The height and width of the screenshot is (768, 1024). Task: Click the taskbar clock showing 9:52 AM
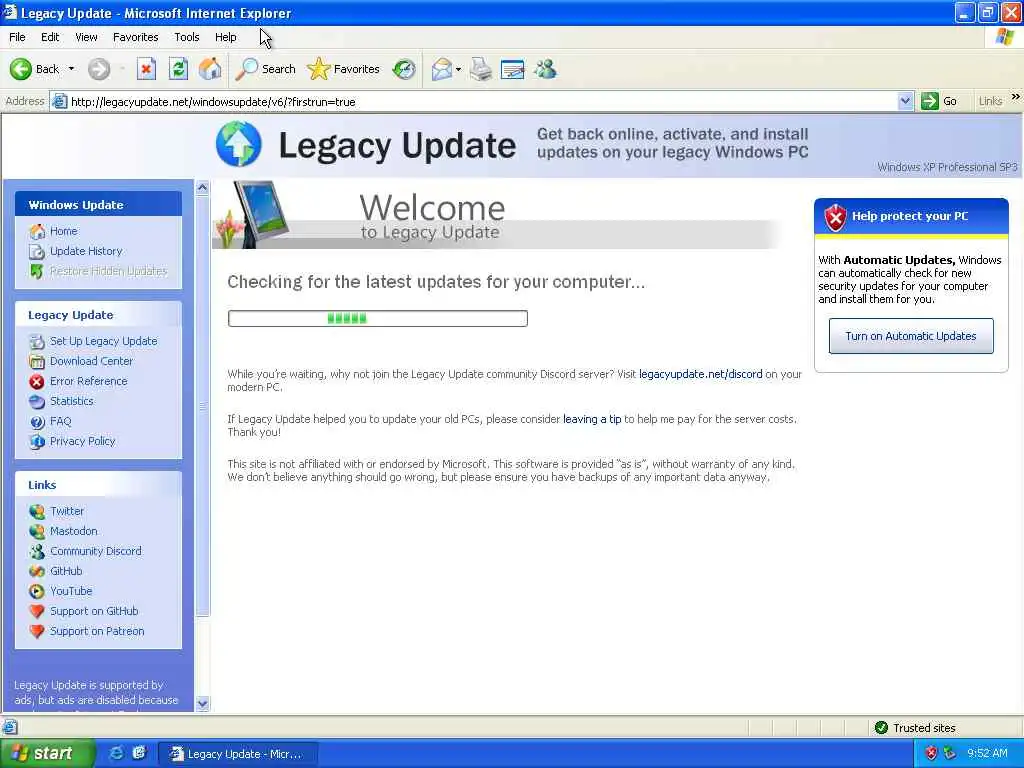click(987, 753)
